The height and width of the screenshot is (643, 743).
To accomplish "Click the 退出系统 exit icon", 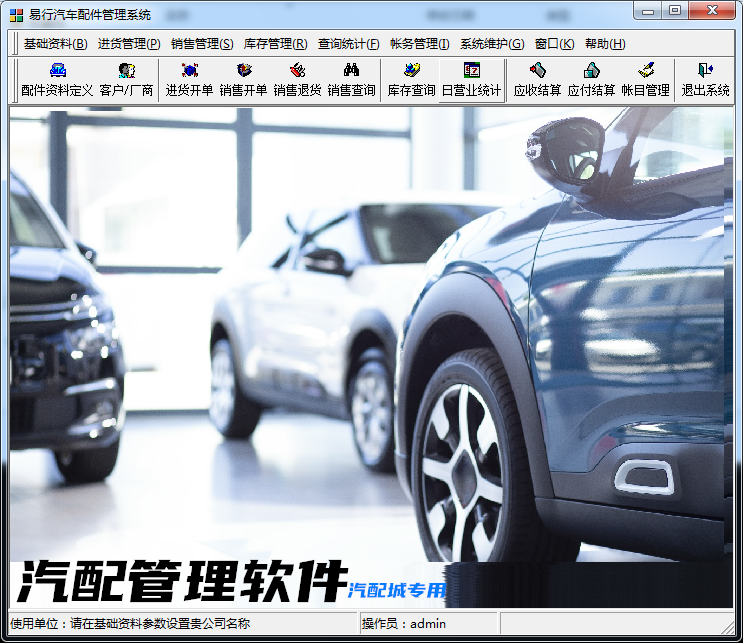I will point(705,80).
